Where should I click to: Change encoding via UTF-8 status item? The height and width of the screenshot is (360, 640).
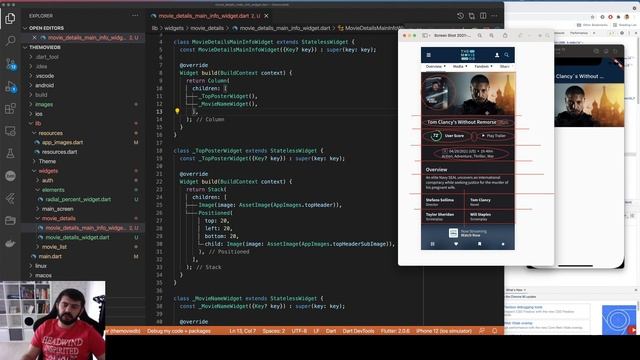(x=299, y=331)
